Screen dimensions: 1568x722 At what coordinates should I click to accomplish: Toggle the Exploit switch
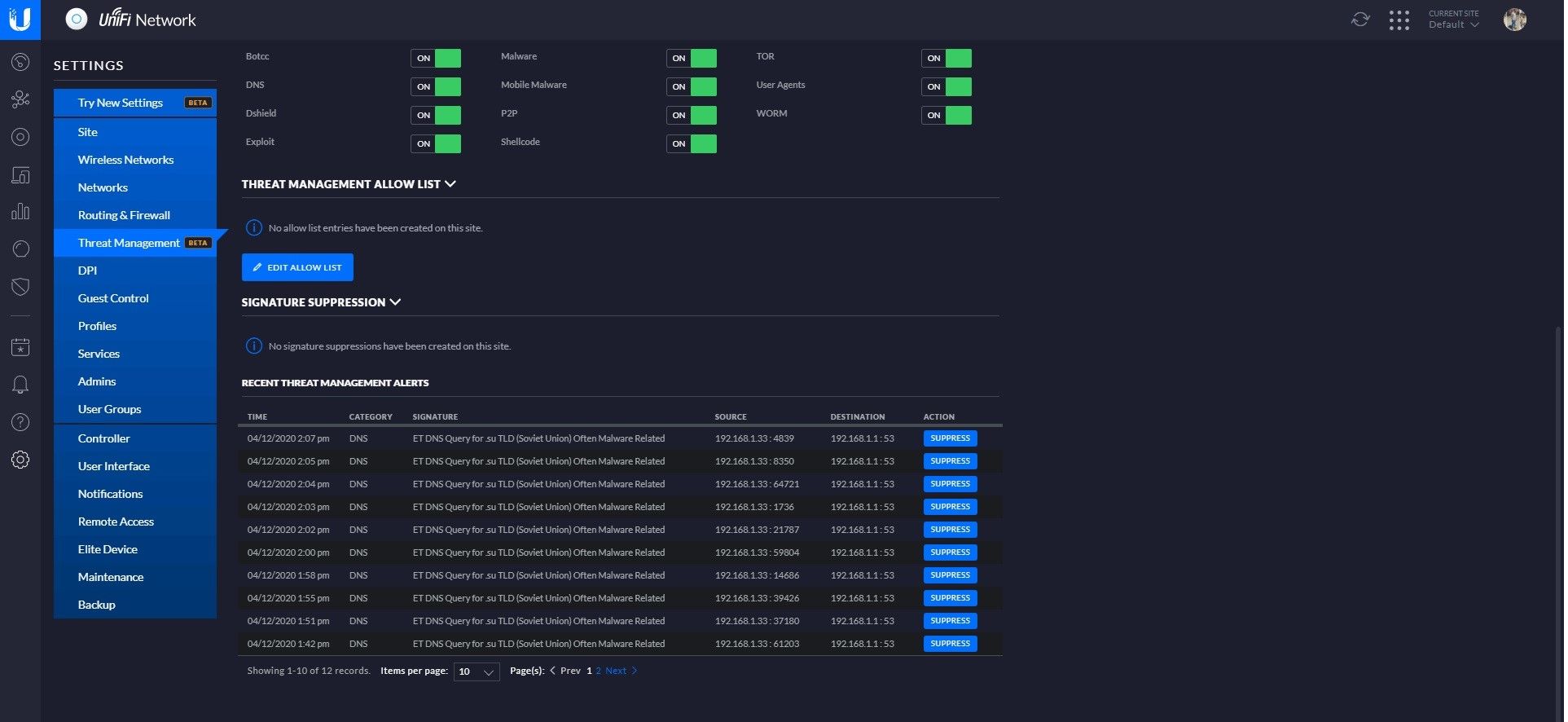tap(437, 143)
